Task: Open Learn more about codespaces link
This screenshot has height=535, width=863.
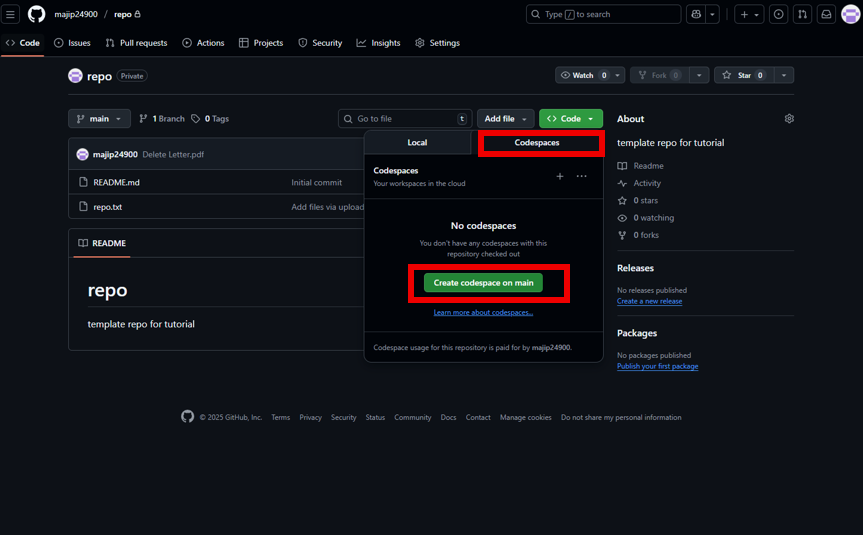Action: pos(483,313)
